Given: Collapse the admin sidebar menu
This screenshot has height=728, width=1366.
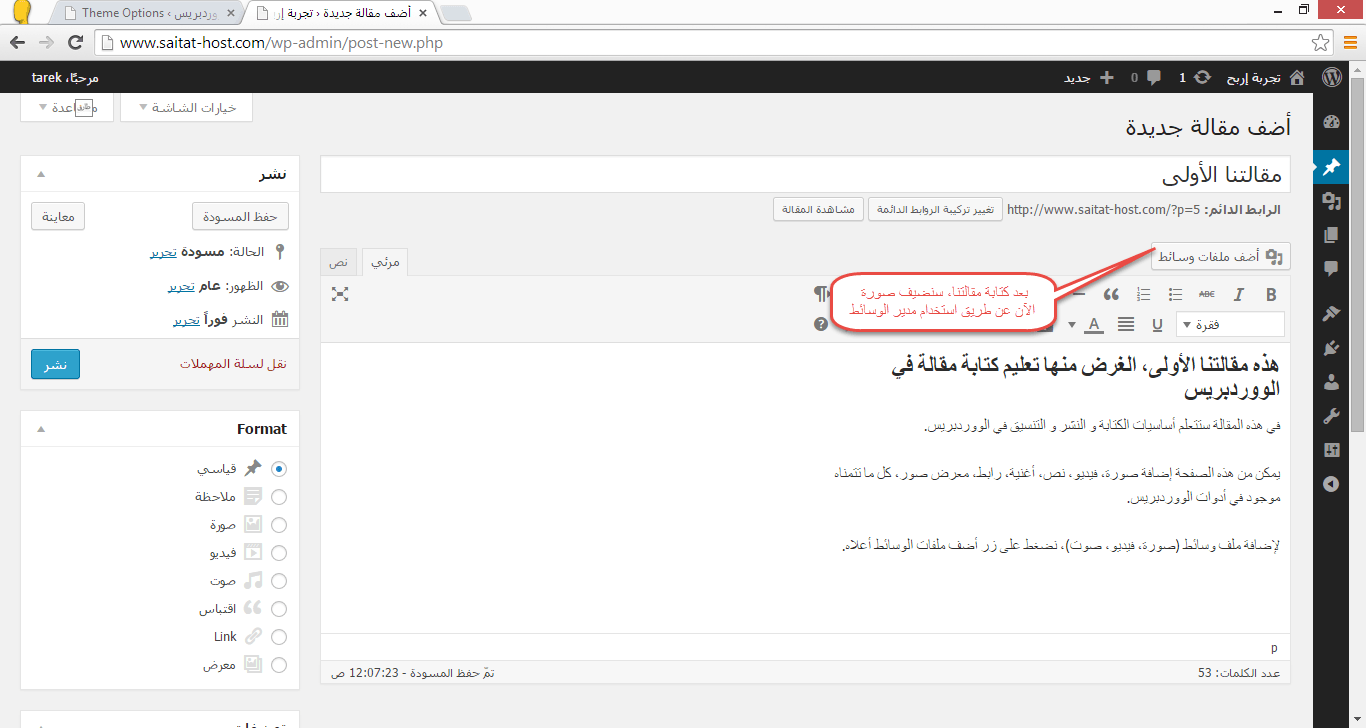Looking at the screenshot, I should click(1331, 484).
